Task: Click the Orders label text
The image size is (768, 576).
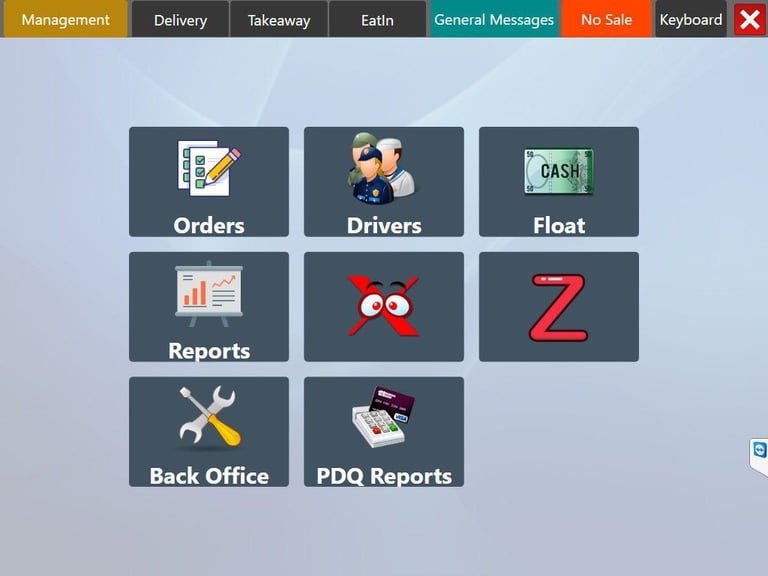Action: point(209,225)
